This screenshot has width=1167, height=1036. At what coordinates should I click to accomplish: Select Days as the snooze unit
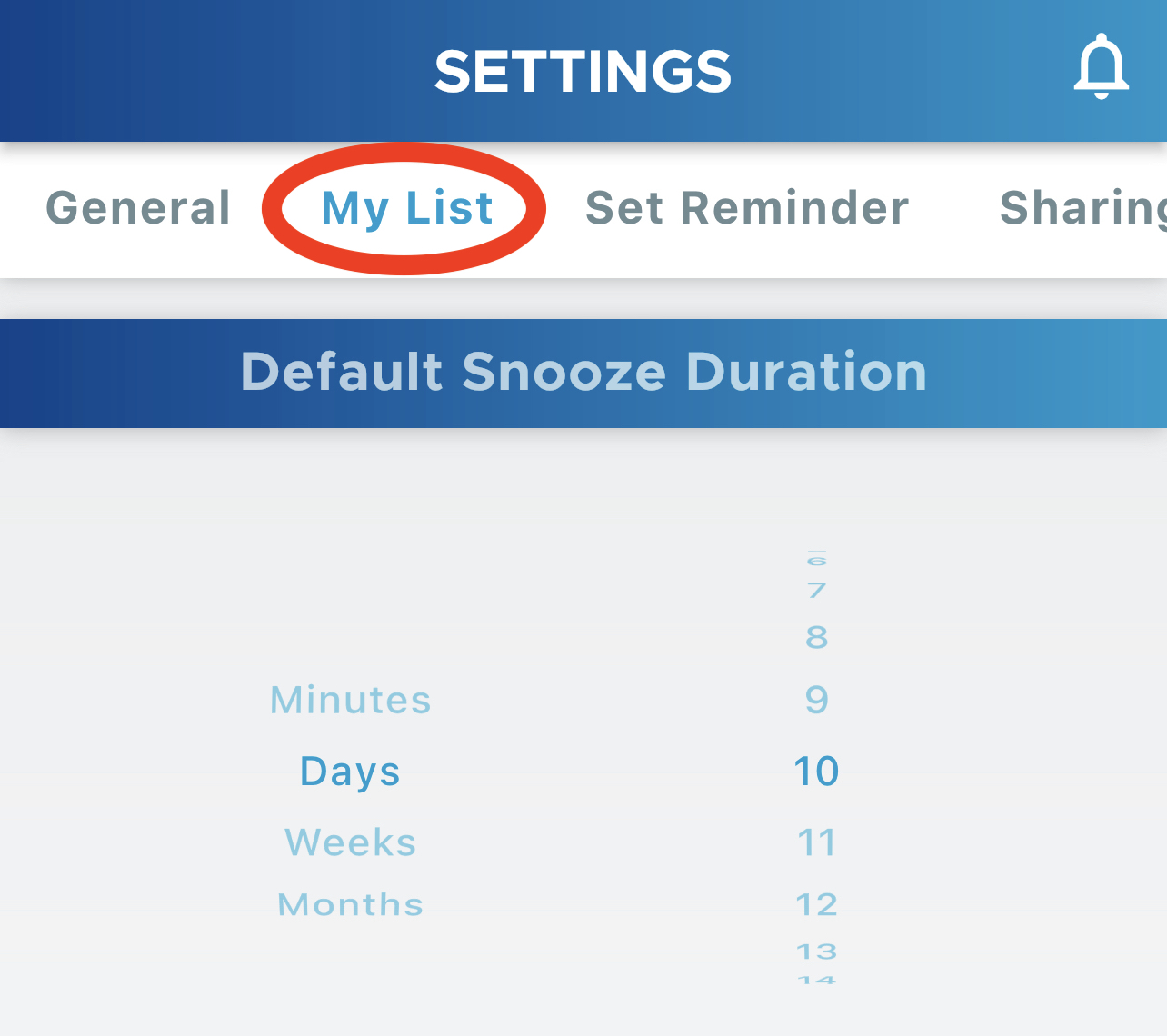point(350,771)
